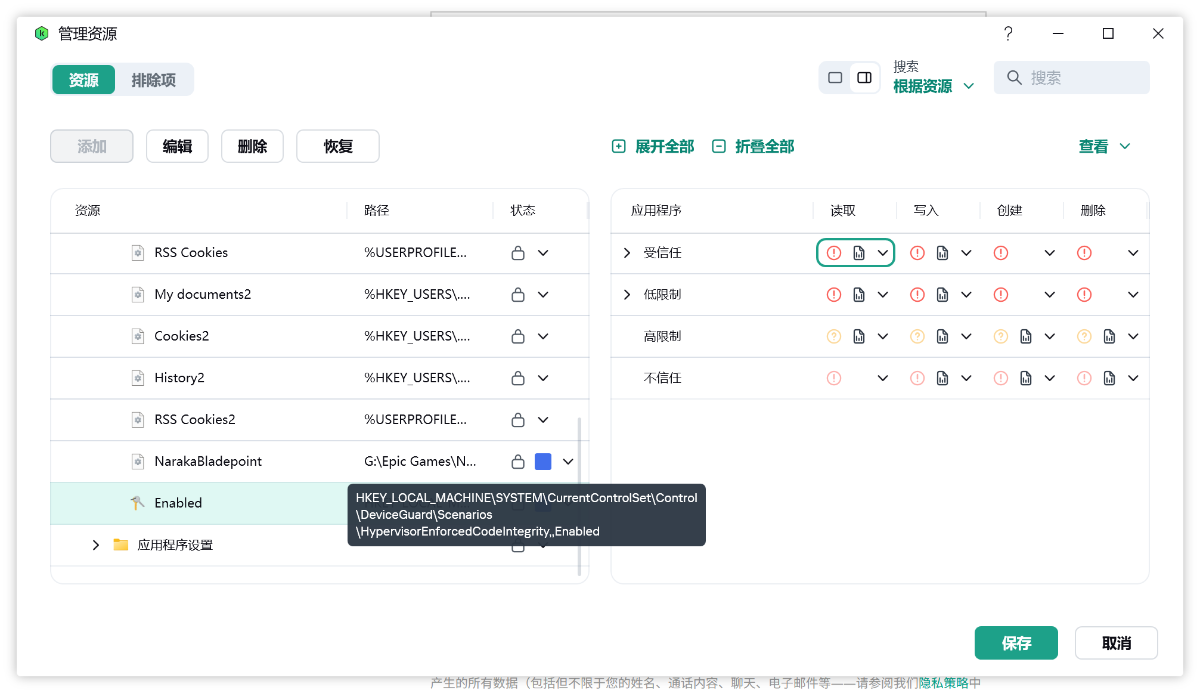The height and width of the screenshot is (693, 1200).
Task: Click the create prompt icon for 高限制
Action: pos(1001,337)
